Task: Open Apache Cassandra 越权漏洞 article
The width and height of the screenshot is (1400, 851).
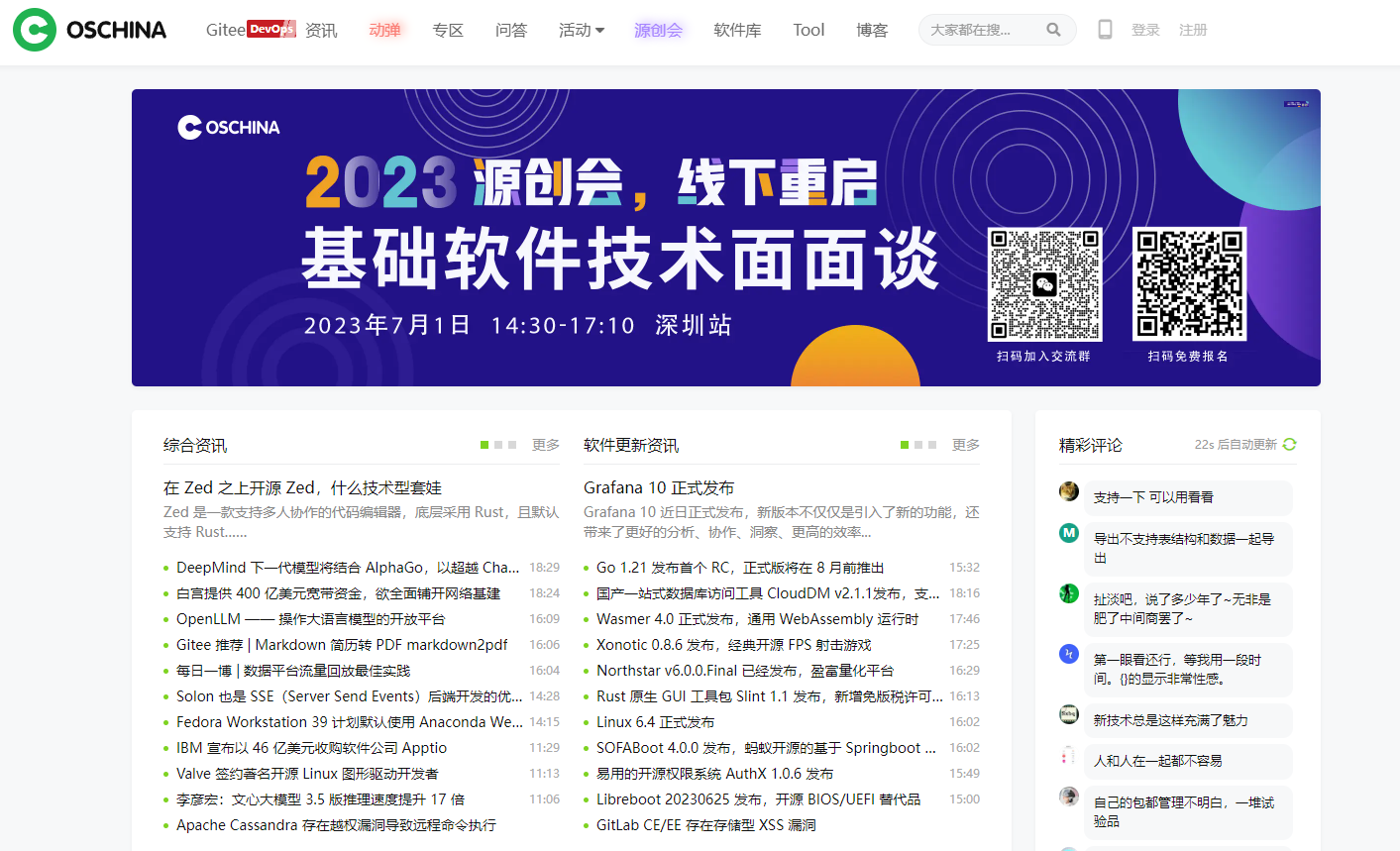Action: coord(336,825)
